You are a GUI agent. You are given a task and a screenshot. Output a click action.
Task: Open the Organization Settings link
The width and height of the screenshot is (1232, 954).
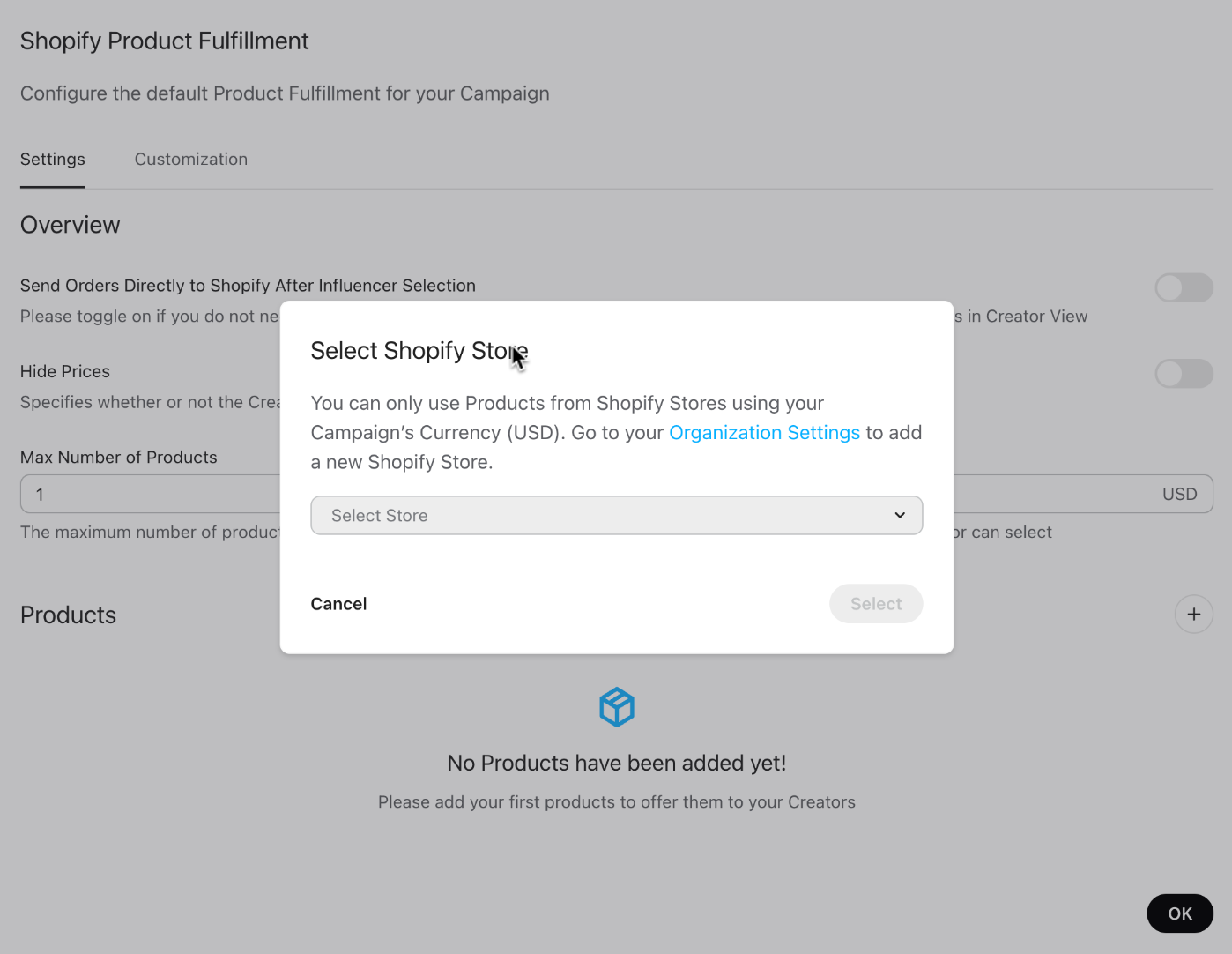pyautogui.click(x=764, y=433)
